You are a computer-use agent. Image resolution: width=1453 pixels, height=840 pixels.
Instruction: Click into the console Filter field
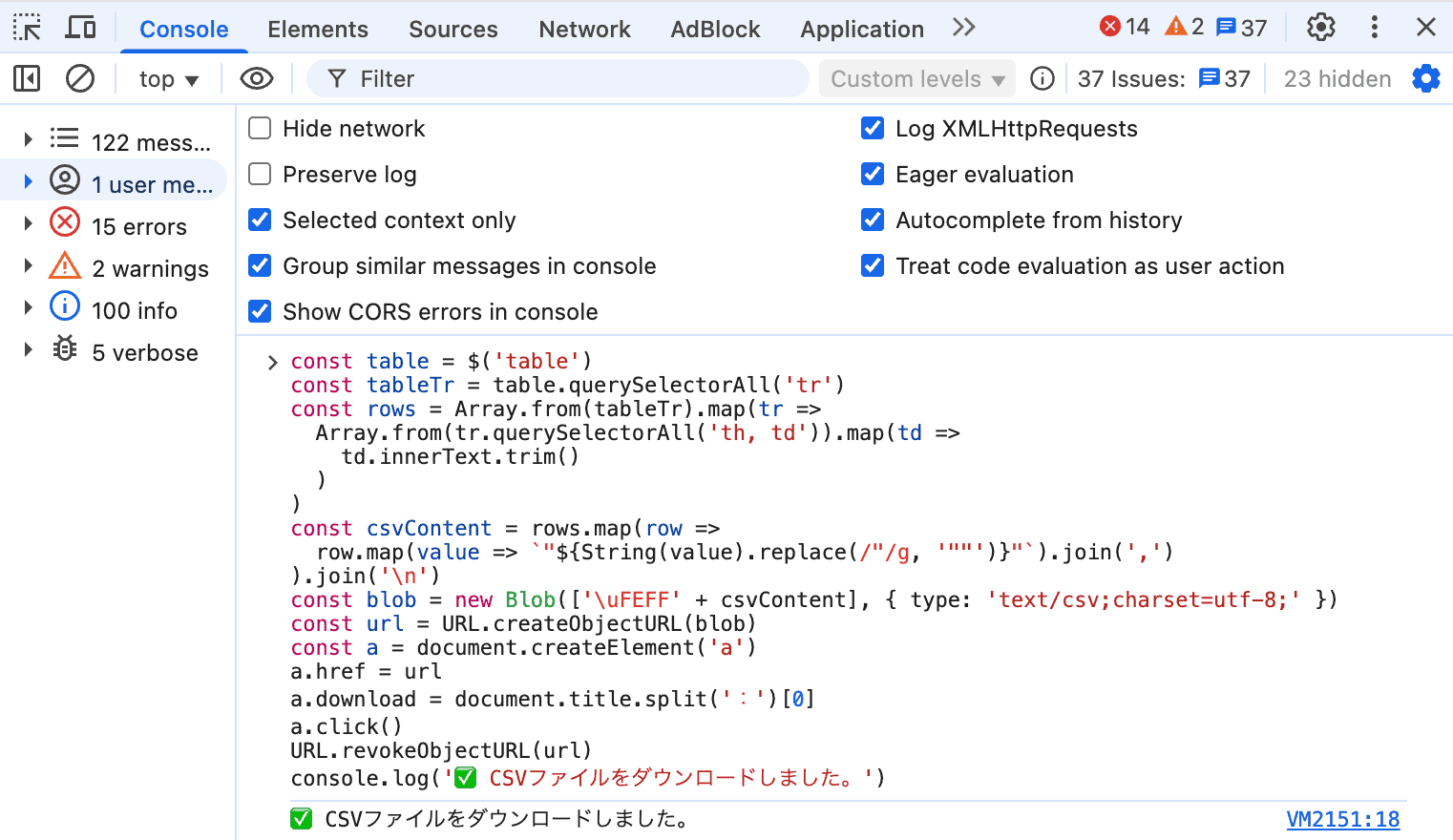[573, 79]
